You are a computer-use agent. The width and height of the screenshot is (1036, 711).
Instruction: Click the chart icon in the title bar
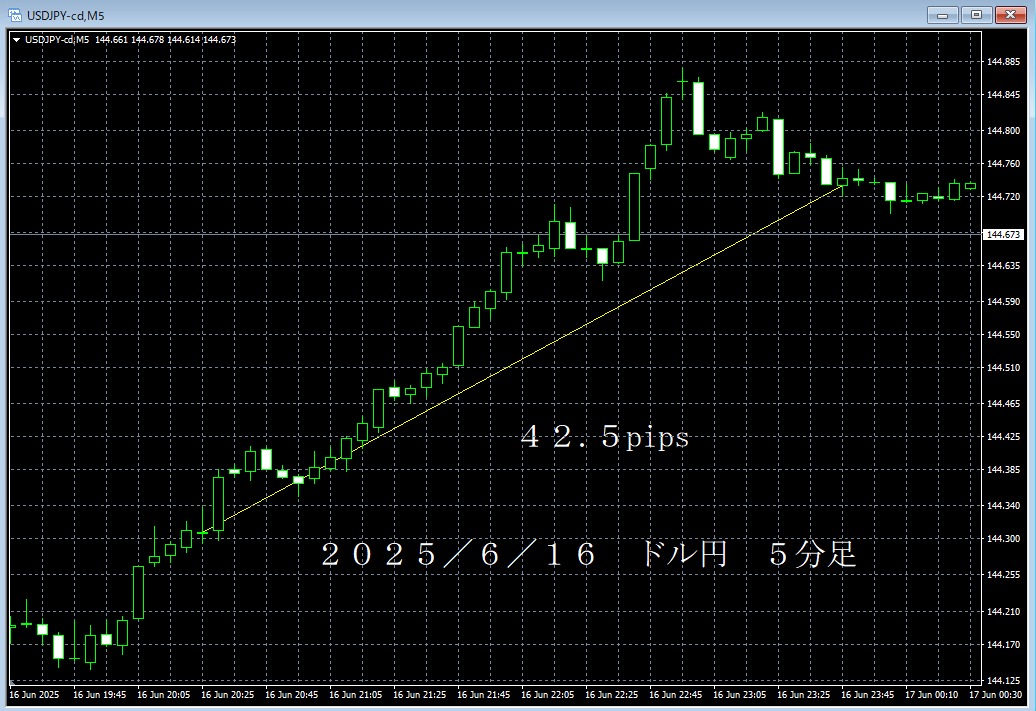[x=14, y=15]
